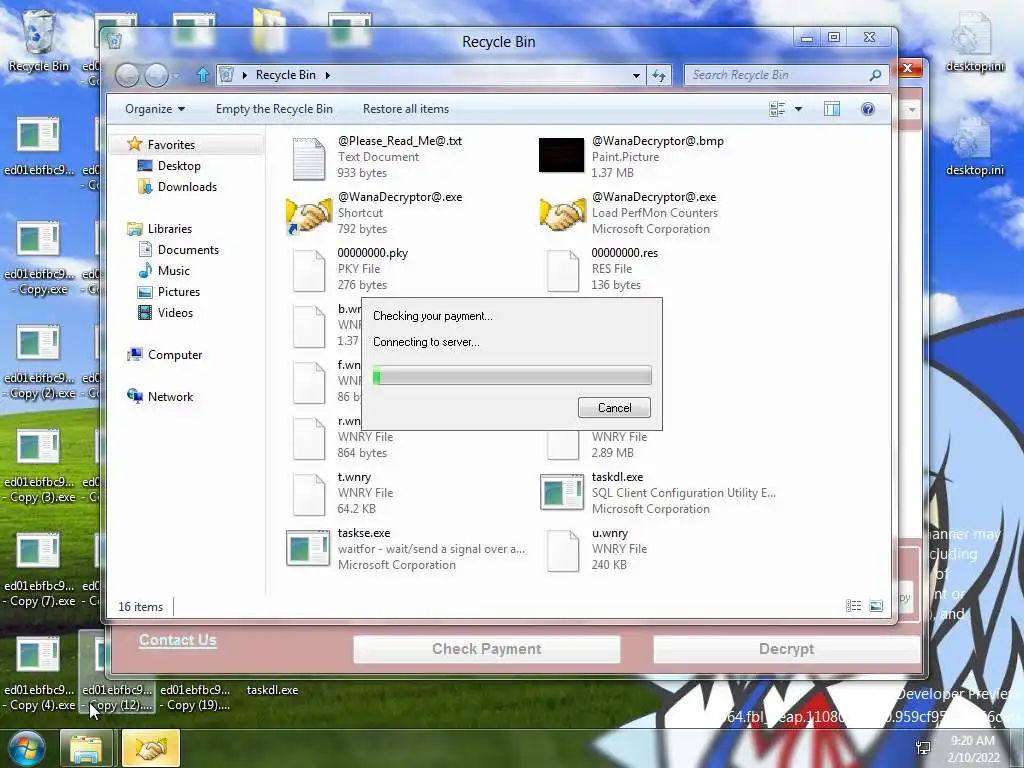Click Decrypt in the ransomware window

click(x=786, y=649)
